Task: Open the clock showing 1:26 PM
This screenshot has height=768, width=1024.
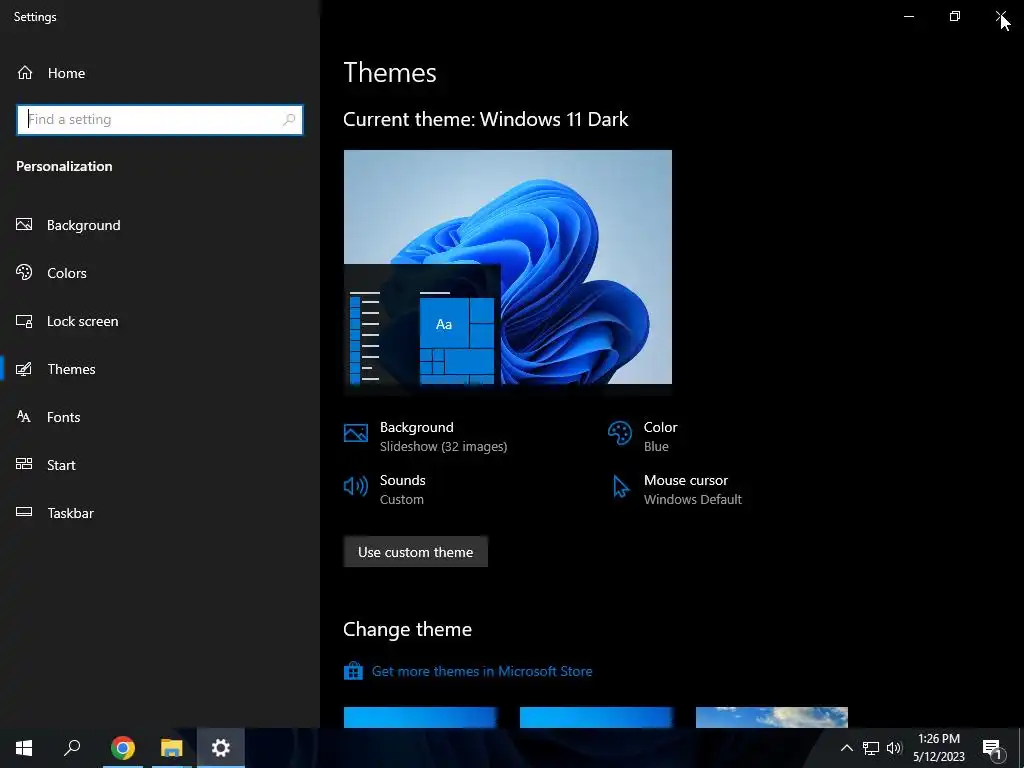Action: (x=938, y=748)
